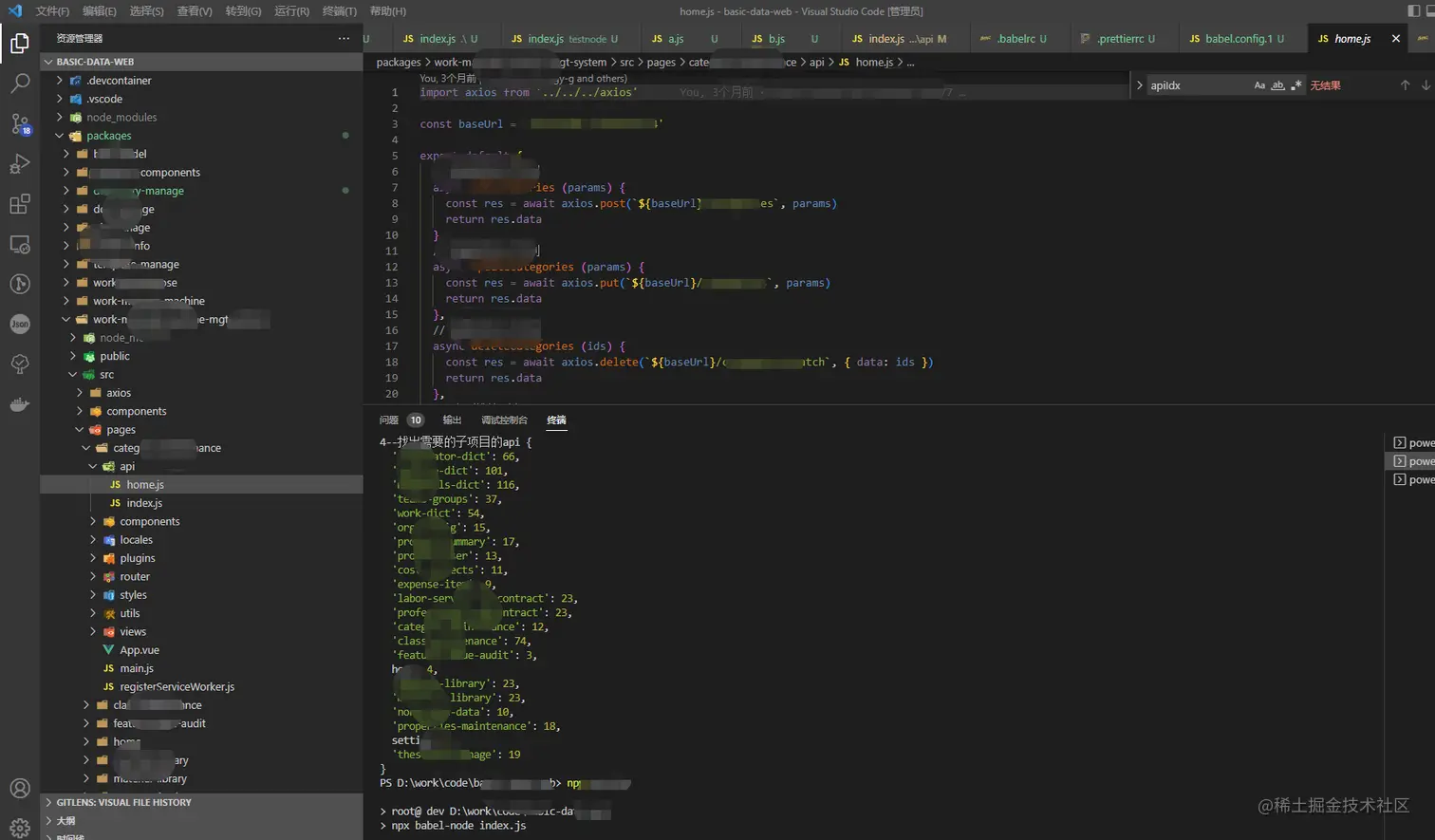Switch to the 调试控制台 panel tab
This screenshot has height=840, width=1435.
pos(504,420)
